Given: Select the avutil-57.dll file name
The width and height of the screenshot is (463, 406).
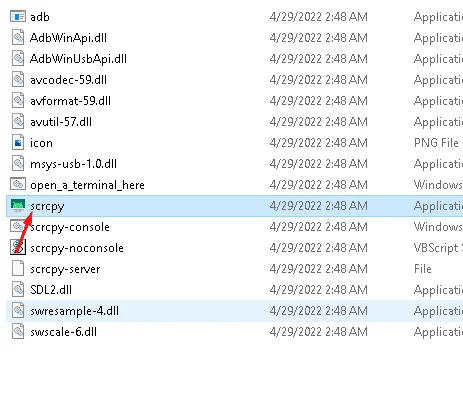Looking at the screenshot, I should pyautogui.click(x=61, y=122).
